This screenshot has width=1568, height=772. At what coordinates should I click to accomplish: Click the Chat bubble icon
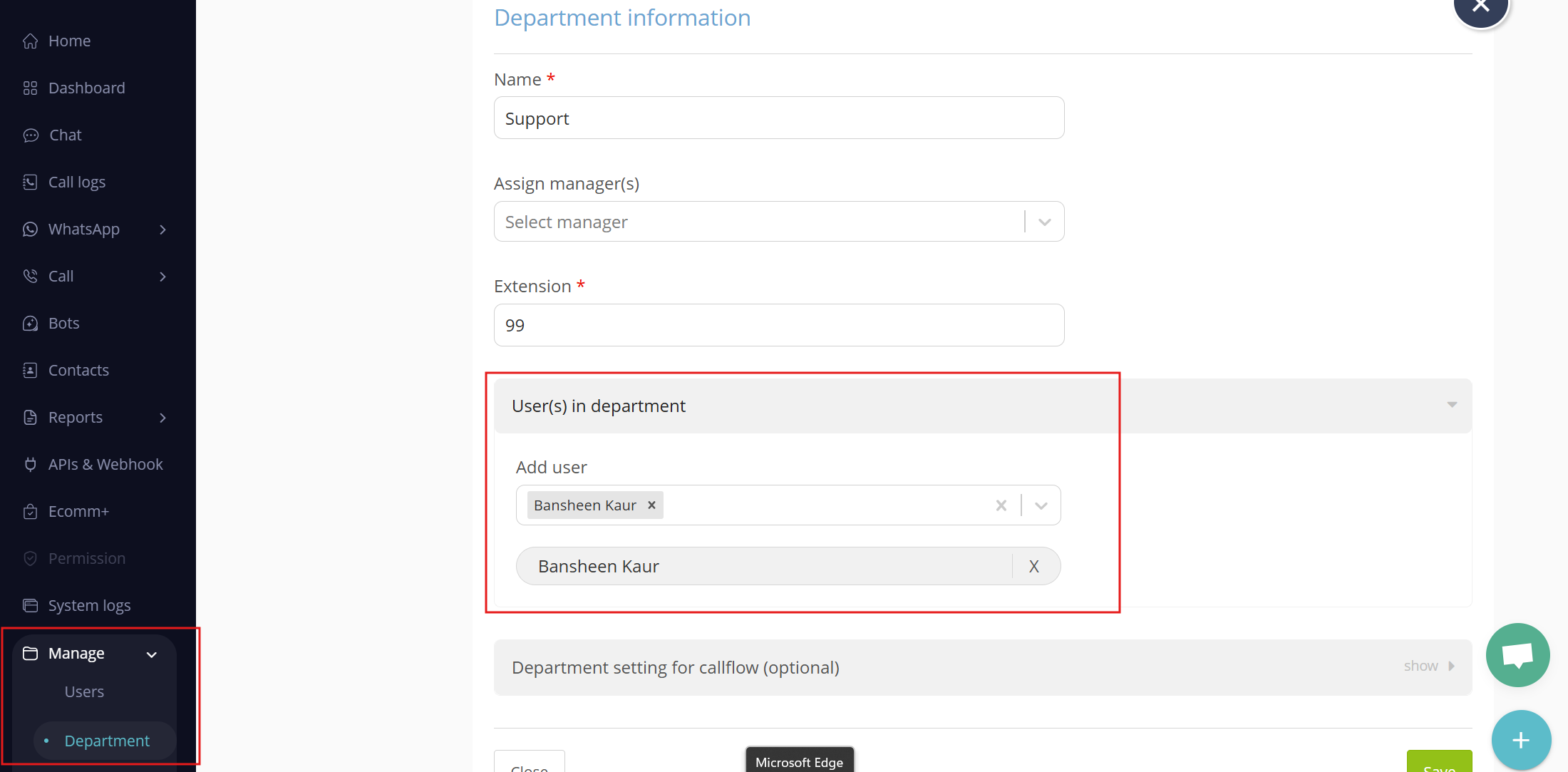(30, 135)
